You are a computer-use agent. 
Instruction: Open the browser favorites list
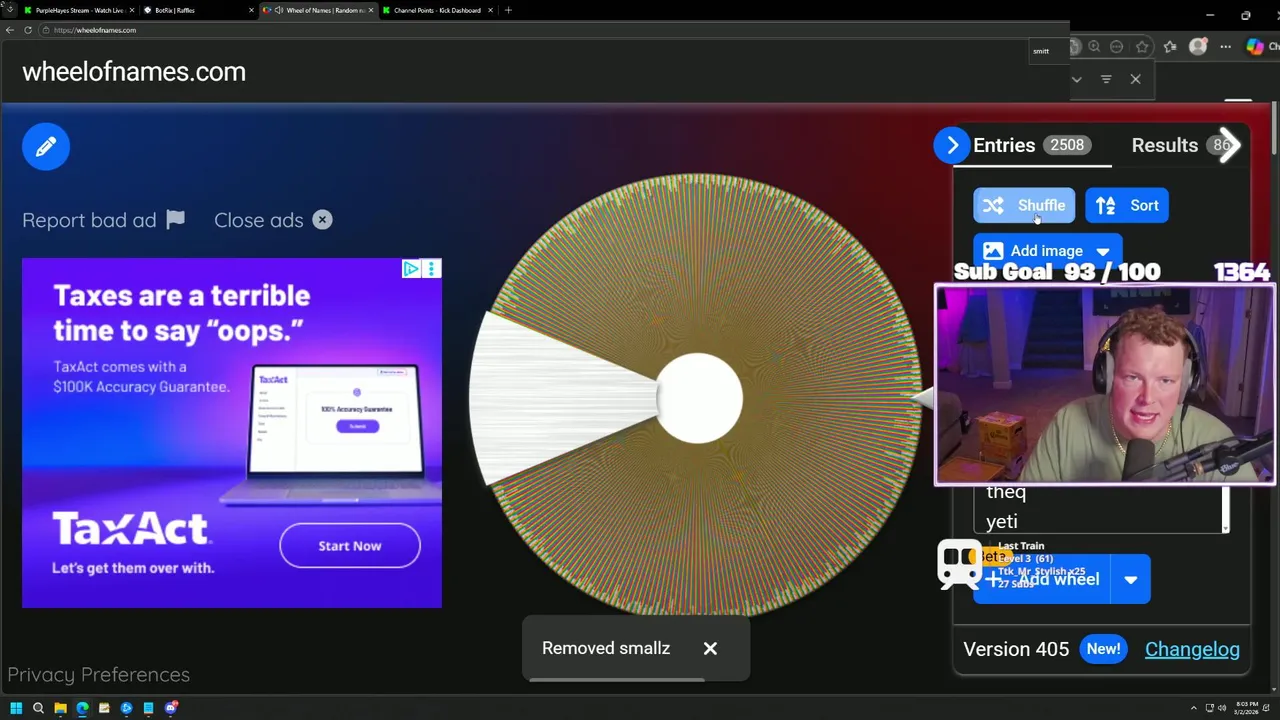click(x=1170, y=46)
